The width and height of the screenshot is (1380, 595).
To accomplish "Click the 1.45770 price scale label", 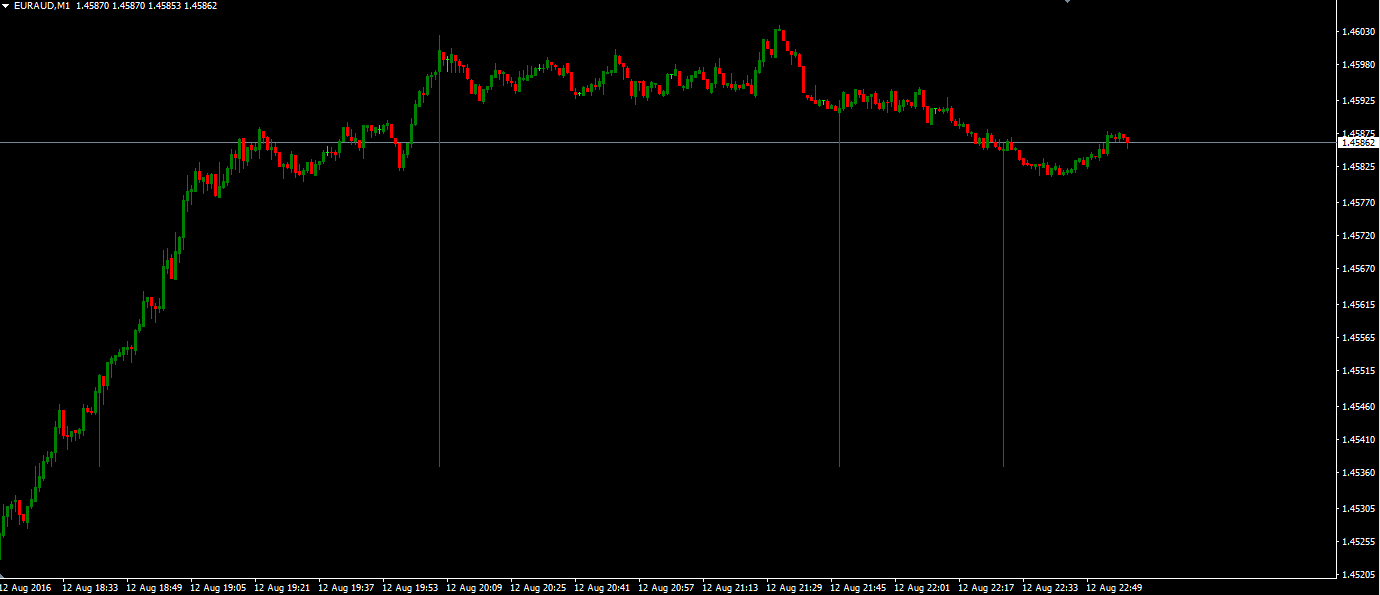I will tap(1357, 203).
